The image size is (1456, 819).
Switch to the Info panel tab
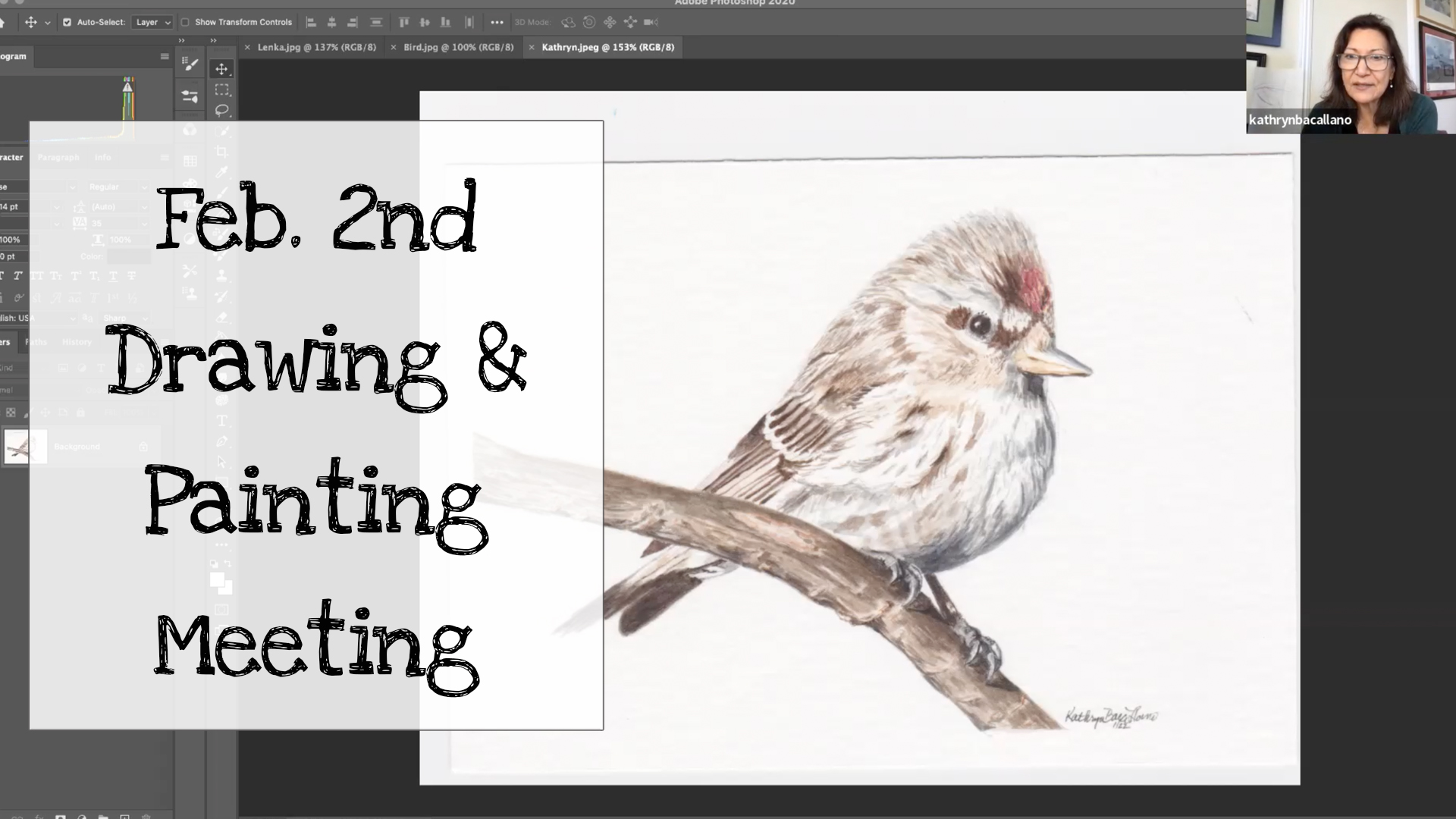(x=102, y=157)
